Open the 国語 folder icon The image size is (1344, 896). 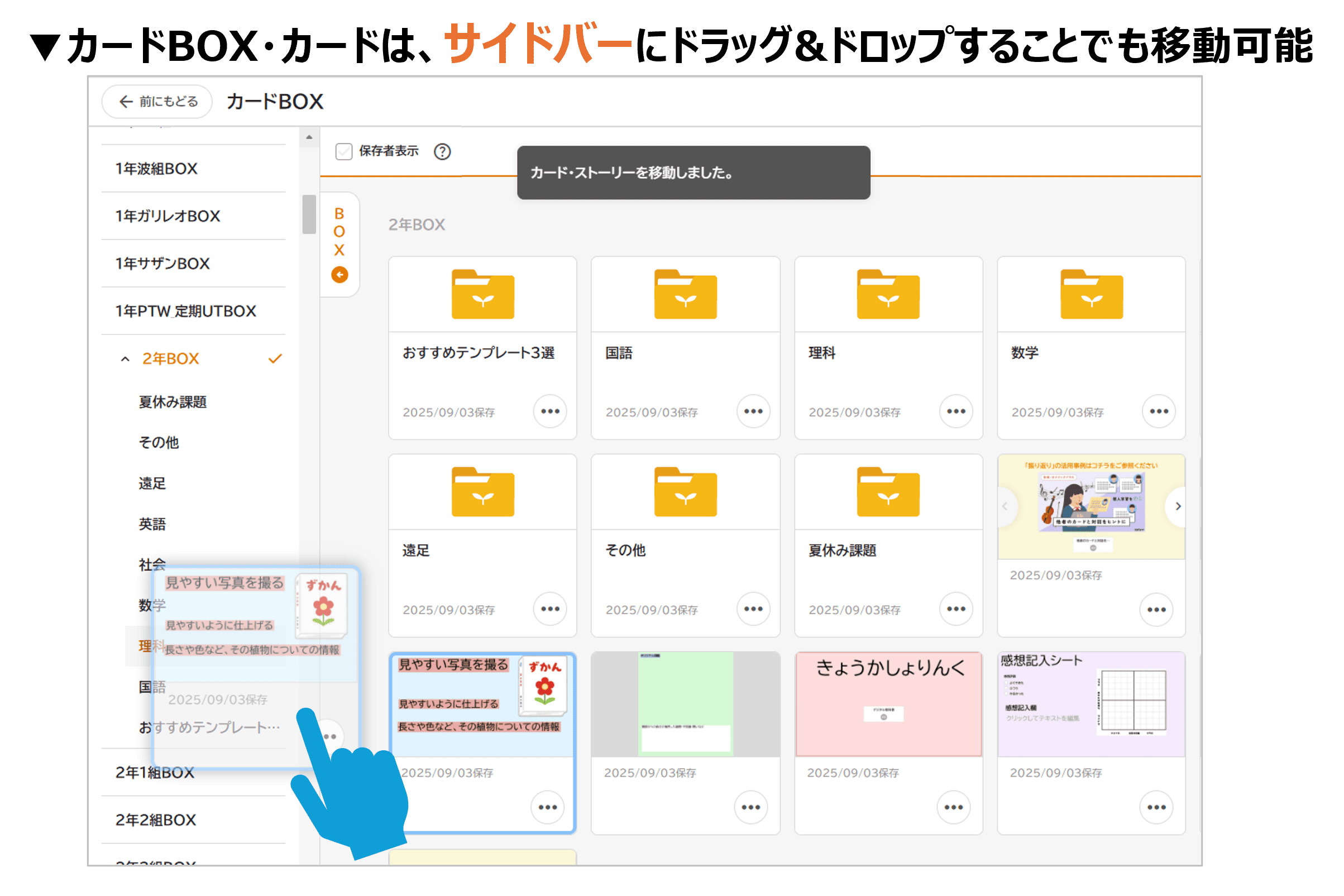[685, 294]
